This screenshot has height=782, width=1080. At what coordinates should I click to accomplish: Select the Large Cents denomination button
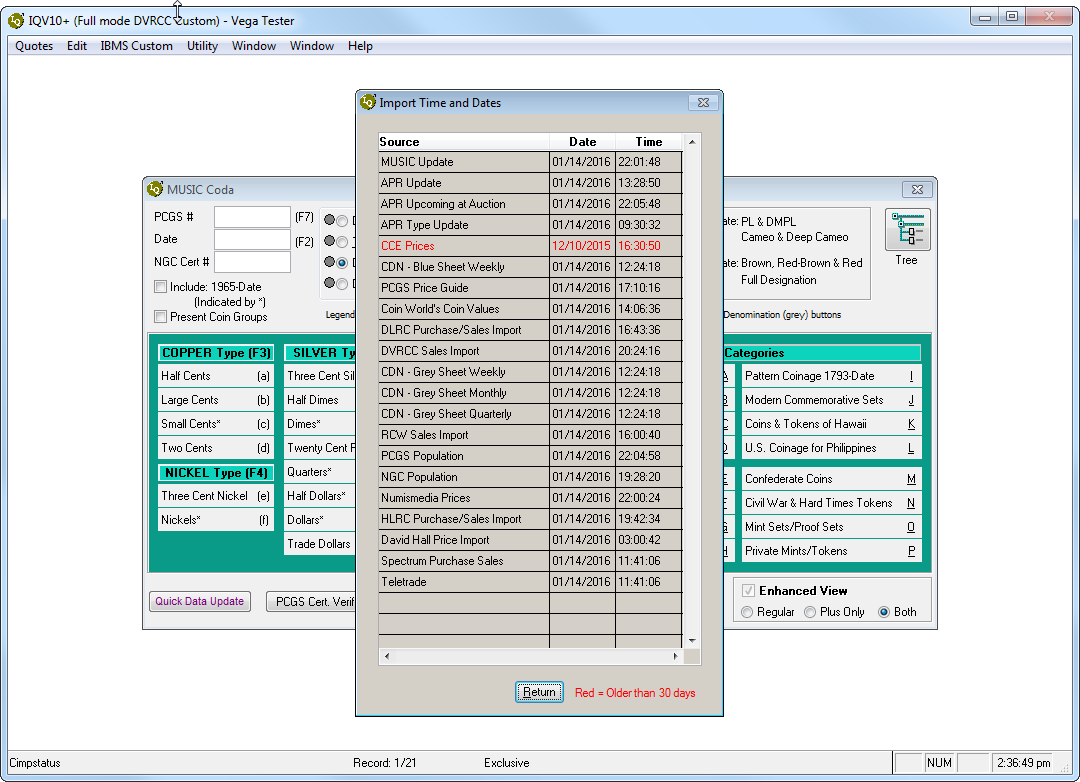(x=216, y=400)
